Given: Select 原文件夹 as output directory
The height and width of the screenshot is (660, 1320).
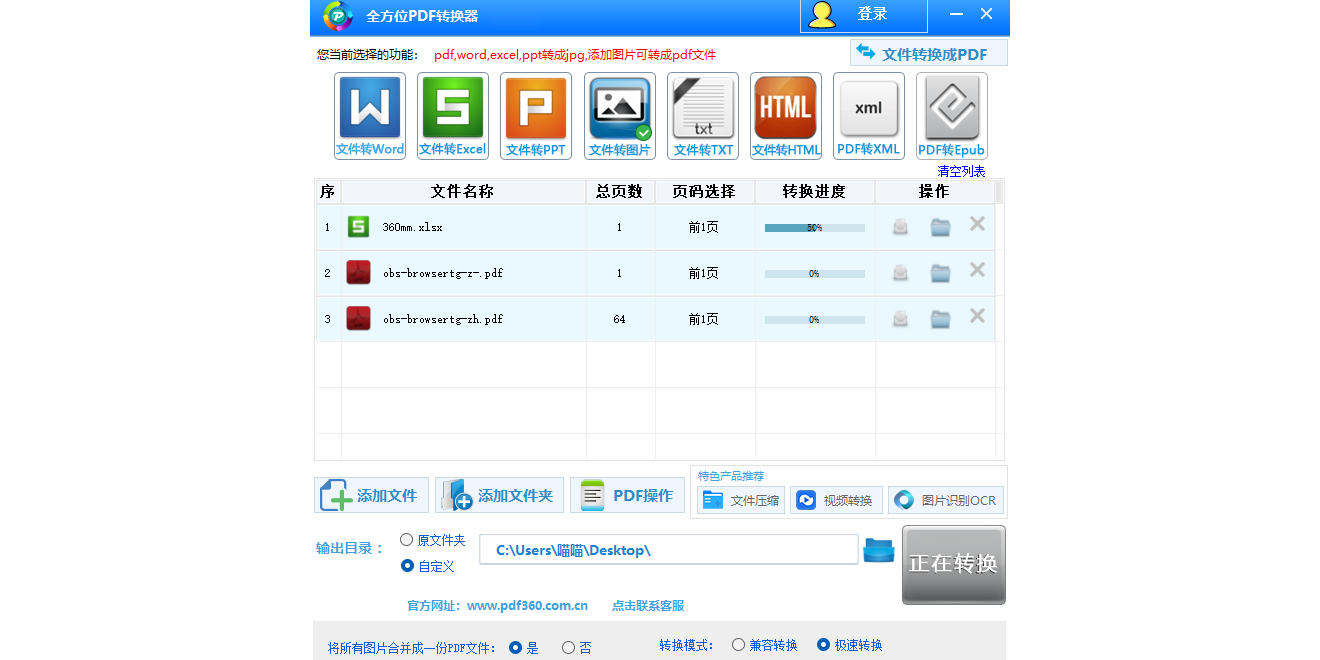Looking at the screenshot, I should click(406, 539).
